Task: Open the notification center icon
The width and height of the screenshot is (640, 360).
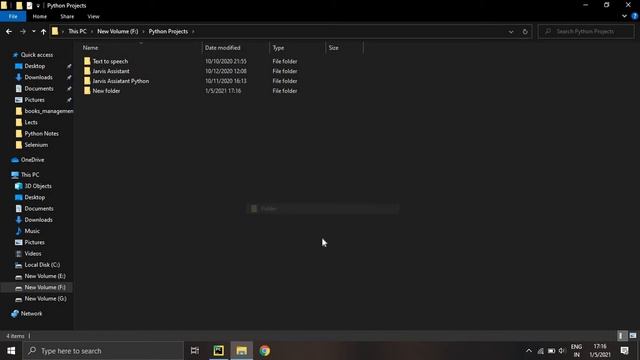Action: tap(624, 351)
